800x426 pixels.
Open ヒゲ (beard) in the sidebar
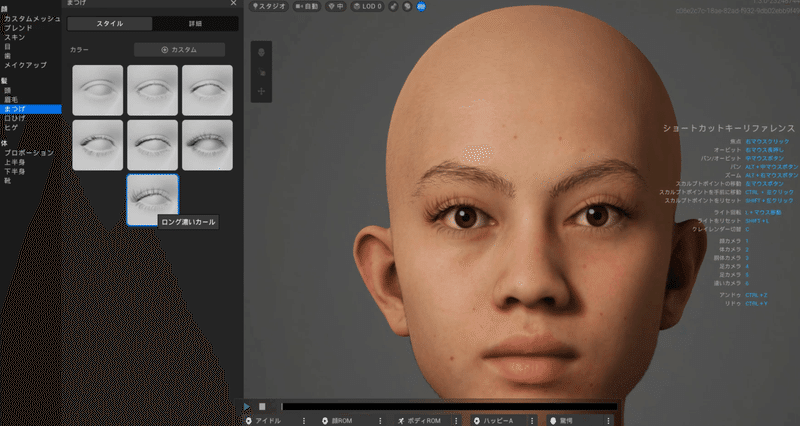coord(11,128)
